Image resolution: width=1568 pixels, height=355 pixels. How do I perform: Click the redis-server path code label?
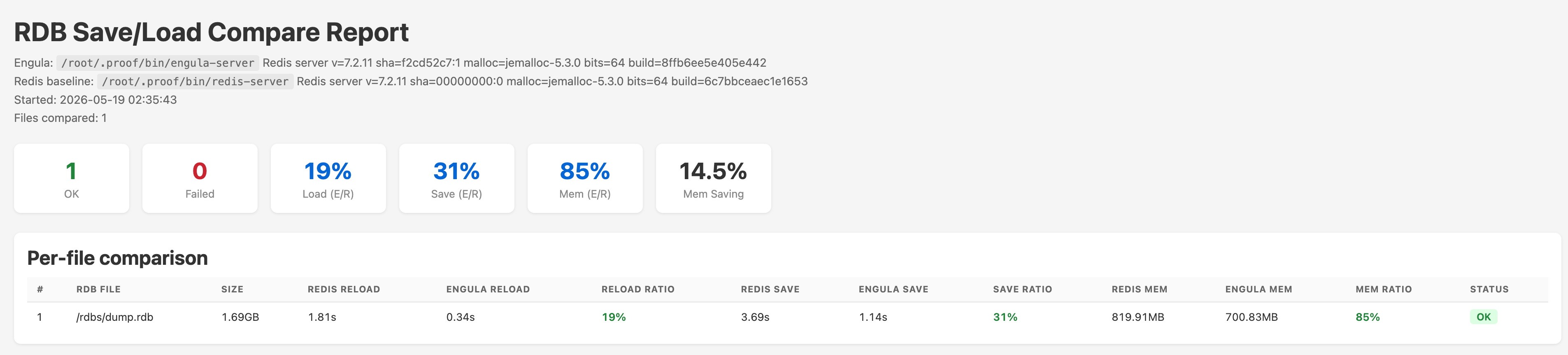(195, 82)
